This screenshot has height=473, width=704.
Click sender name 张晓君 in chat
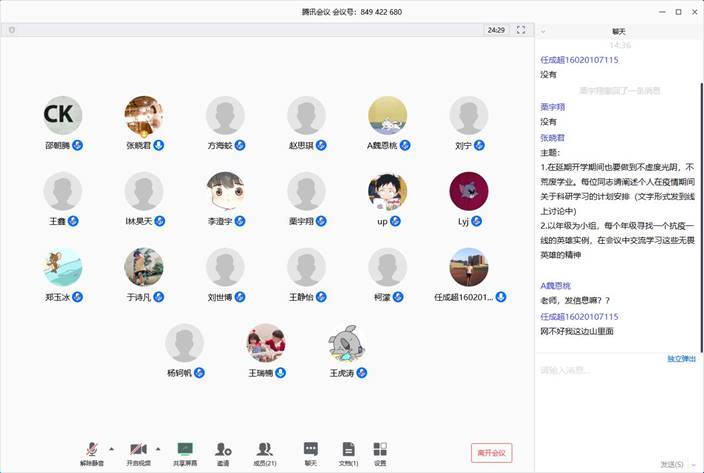[552, 138]
